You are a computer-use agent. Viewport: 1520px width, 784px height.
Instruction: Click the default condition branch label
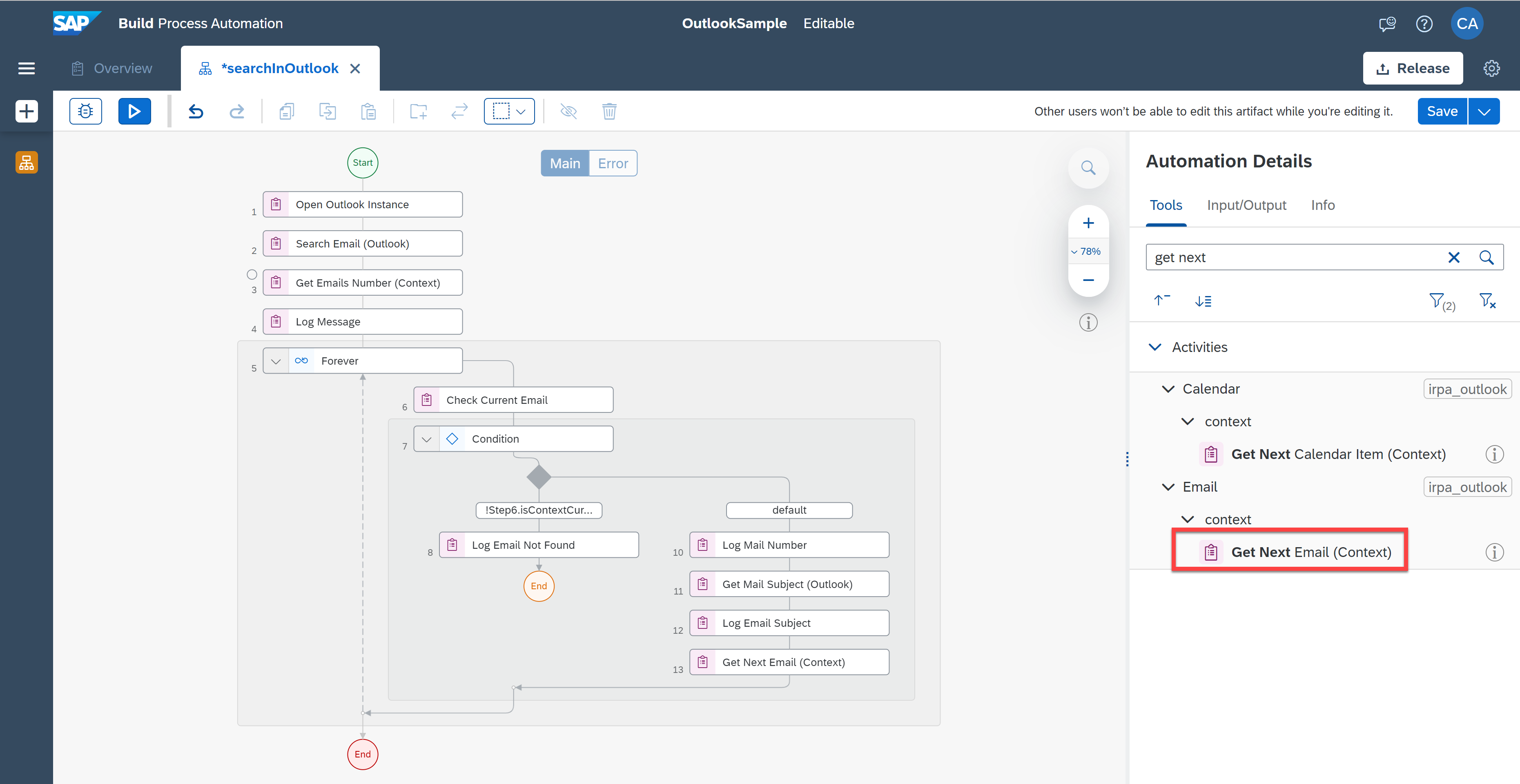pos(789,510)
